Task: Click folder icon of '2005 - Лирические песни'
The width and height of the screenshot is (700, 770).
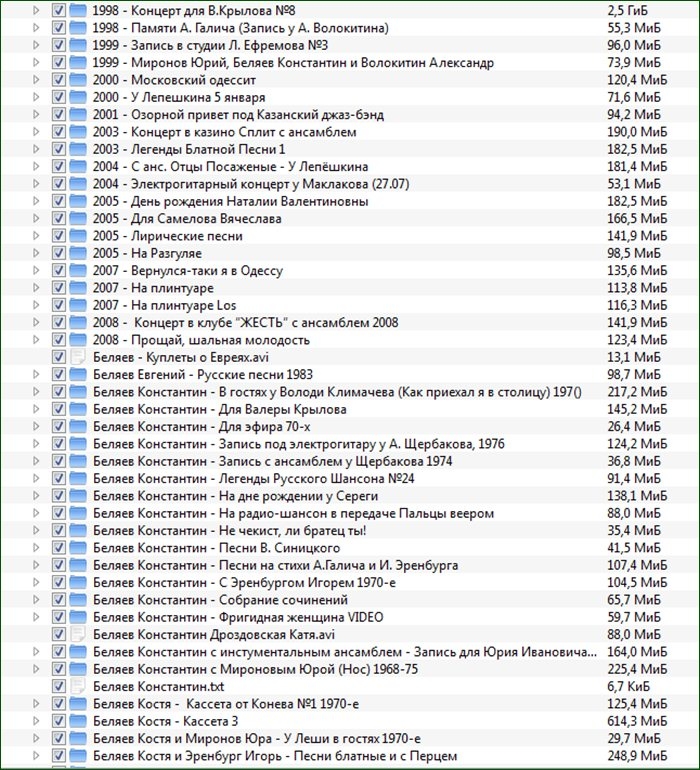Action: [x=78, y=236]
